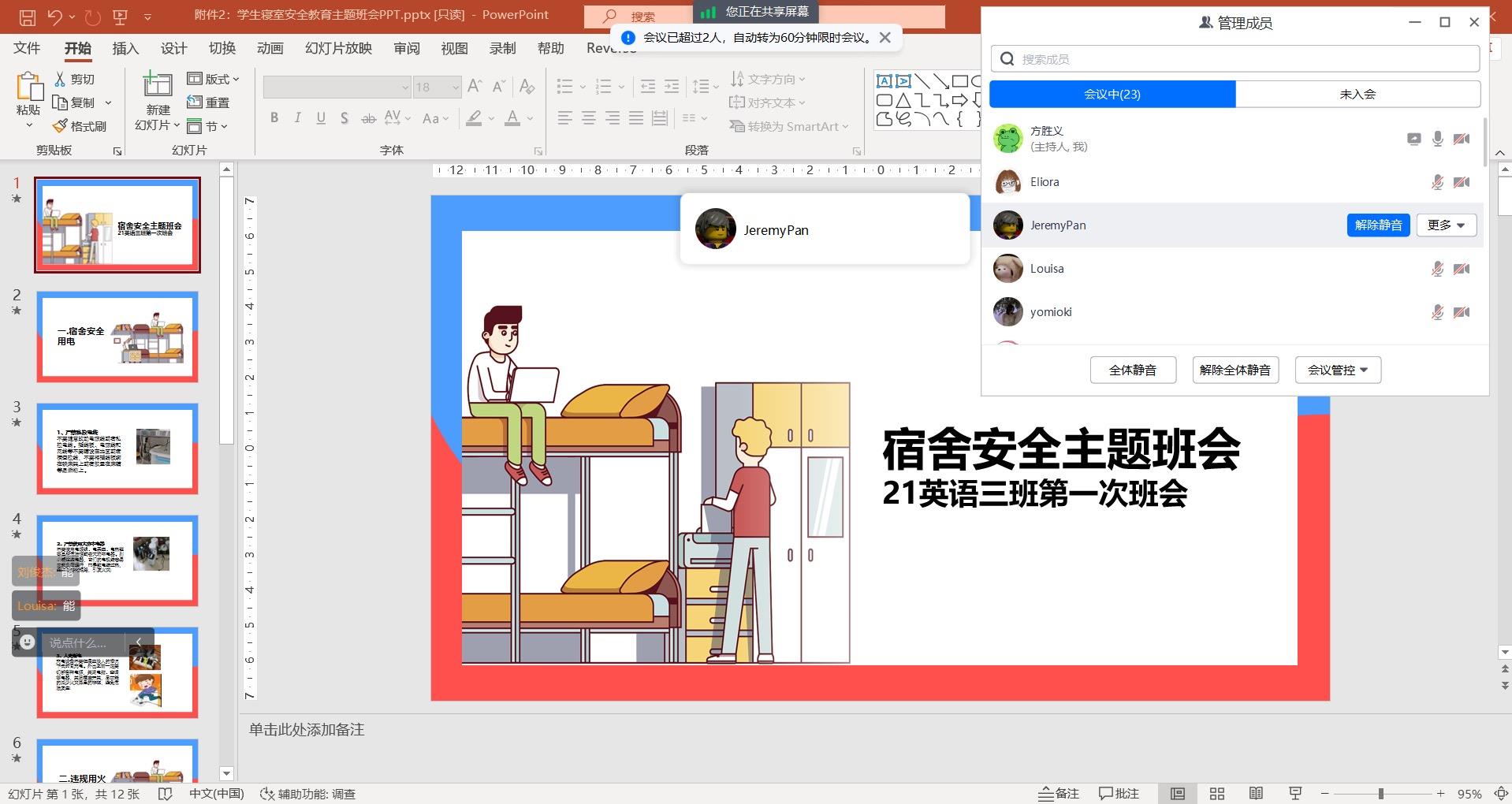Click Unmute All (解除全体静音) button

(1235, 370)
